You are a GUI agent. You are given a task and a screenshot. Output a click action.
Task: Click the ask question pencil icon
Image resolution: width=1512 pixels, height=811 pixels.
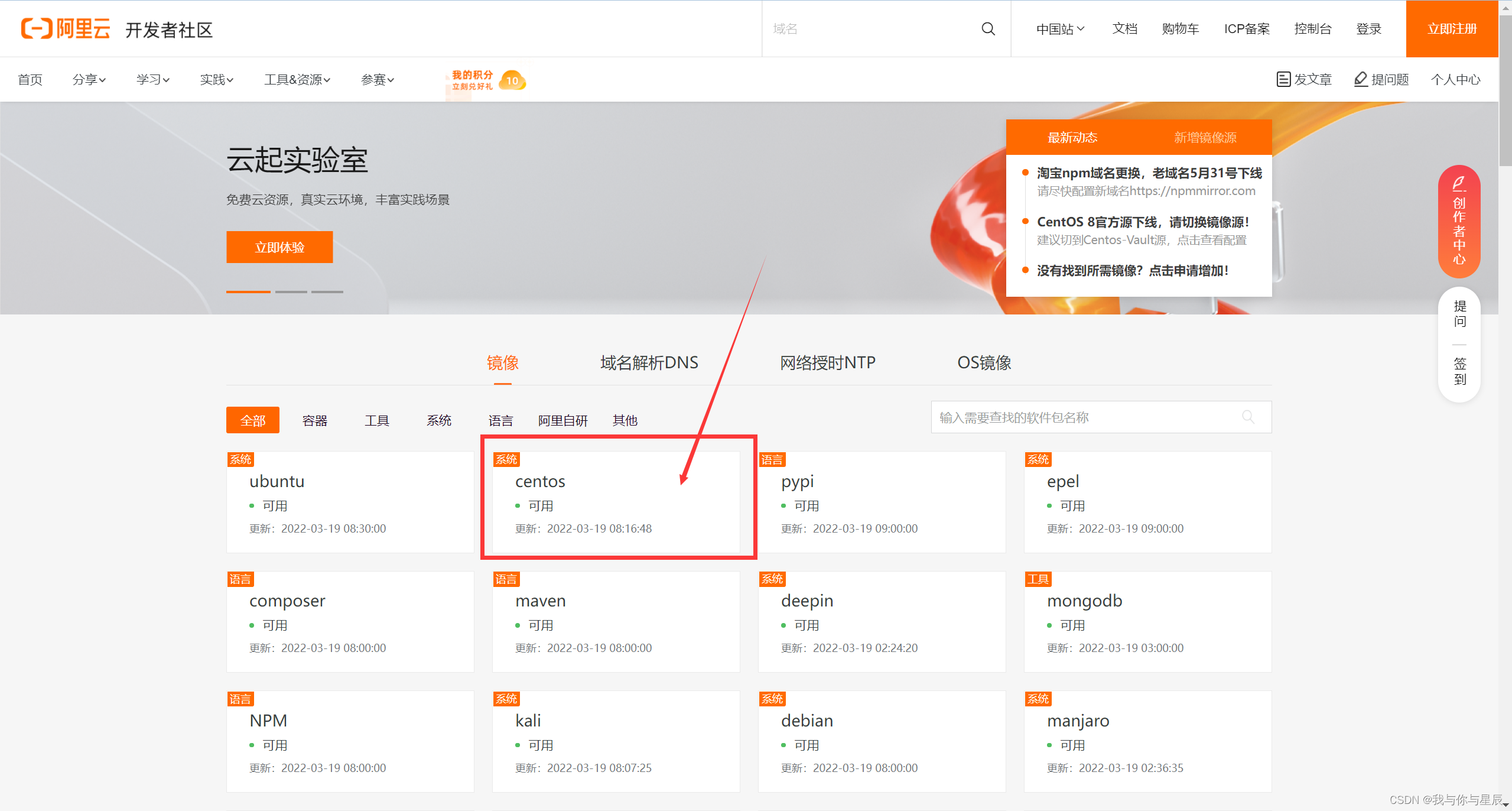(x=1361, y=79)
